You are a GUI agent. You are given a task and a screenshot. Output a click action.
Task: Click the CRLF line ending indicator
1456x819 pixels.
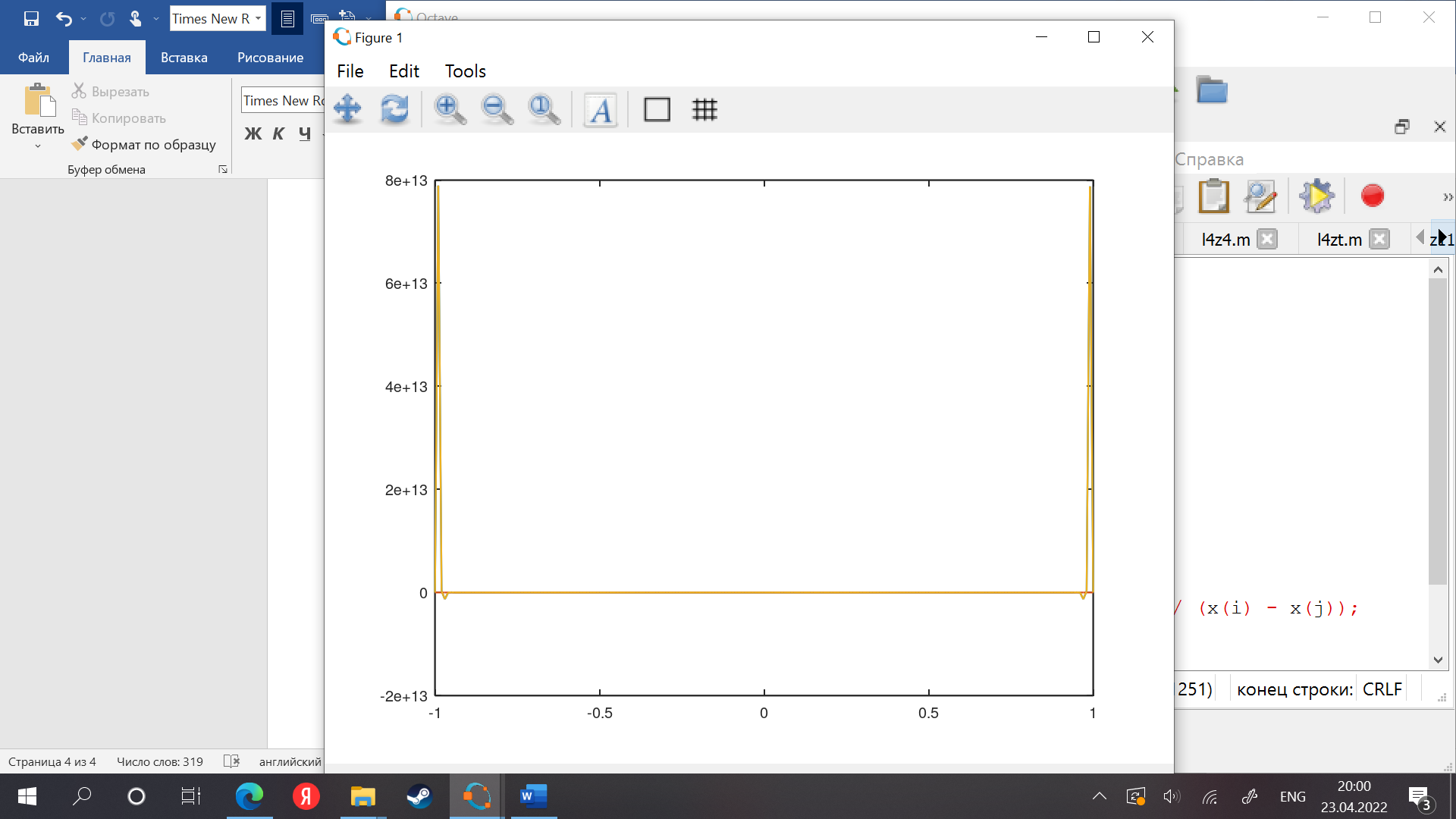point(1382,689)
